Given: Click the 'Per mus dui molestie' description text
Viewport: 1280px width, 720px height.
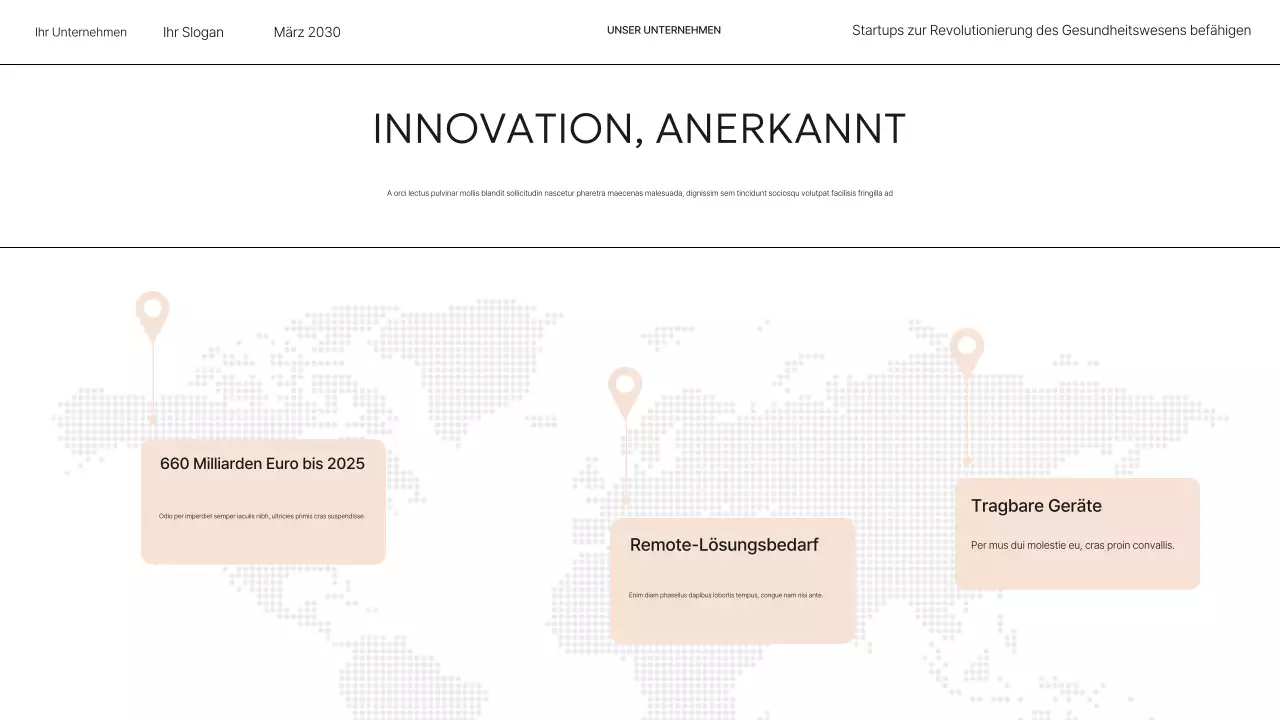Looking at the screenshot, I should click(1072, 546).
